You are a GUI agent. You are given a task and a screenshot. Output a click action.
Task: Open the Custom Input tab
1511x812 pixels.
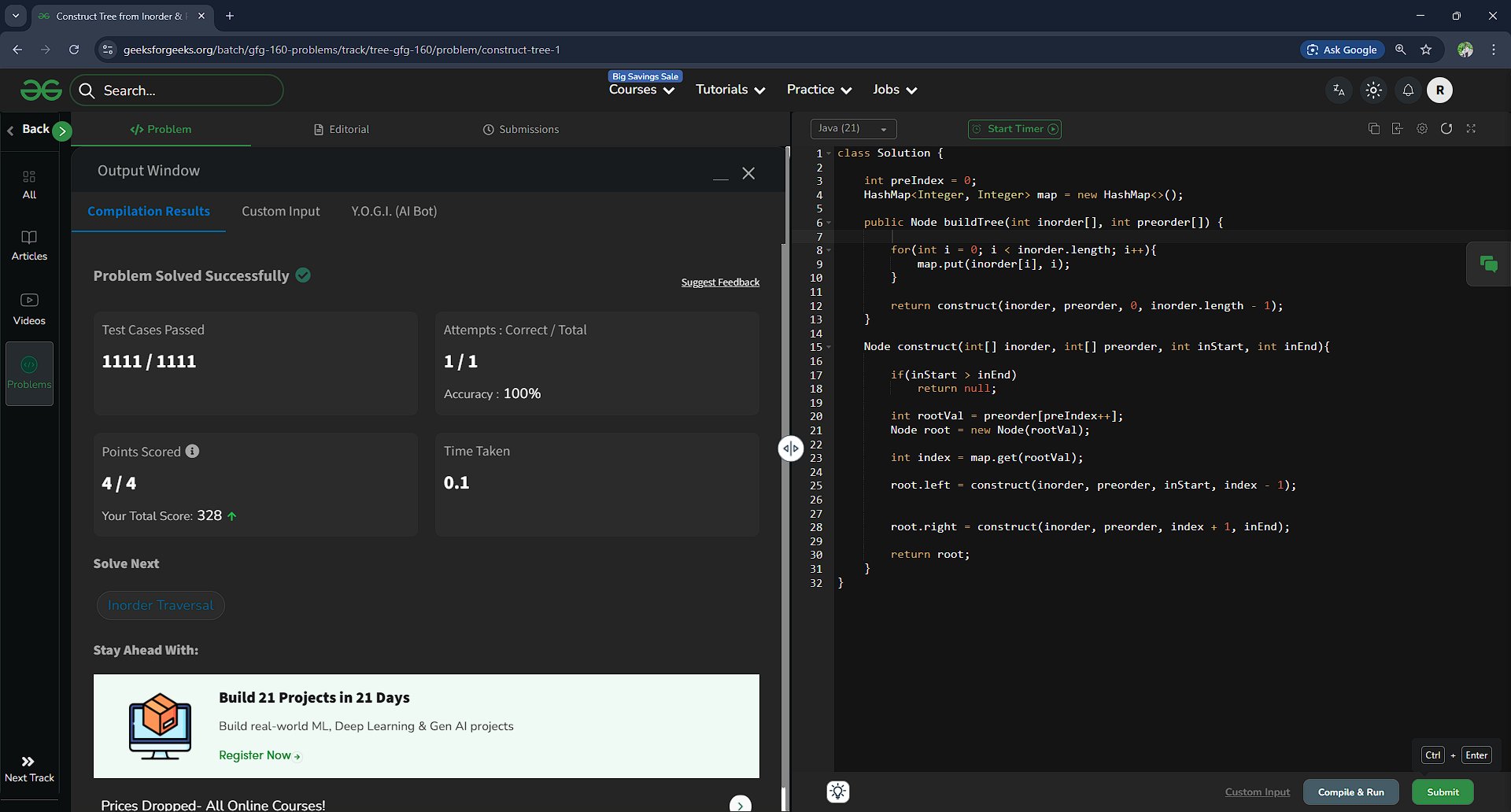click(280, 212)
